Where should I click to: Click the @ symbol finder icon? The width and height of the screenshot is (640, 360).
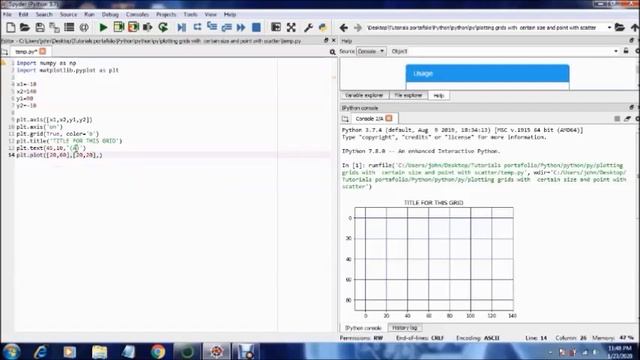[x=84, y=27]
